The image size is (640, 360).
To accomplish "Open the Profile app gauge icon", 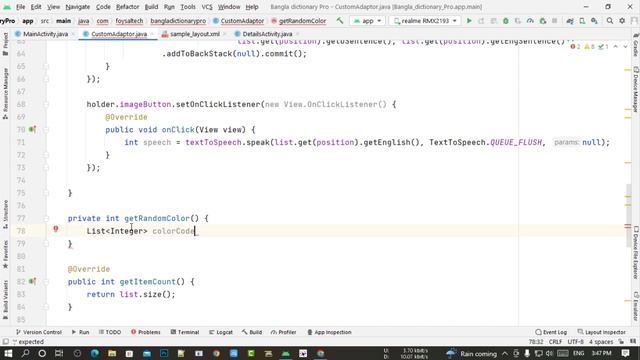I will [530, 20].
